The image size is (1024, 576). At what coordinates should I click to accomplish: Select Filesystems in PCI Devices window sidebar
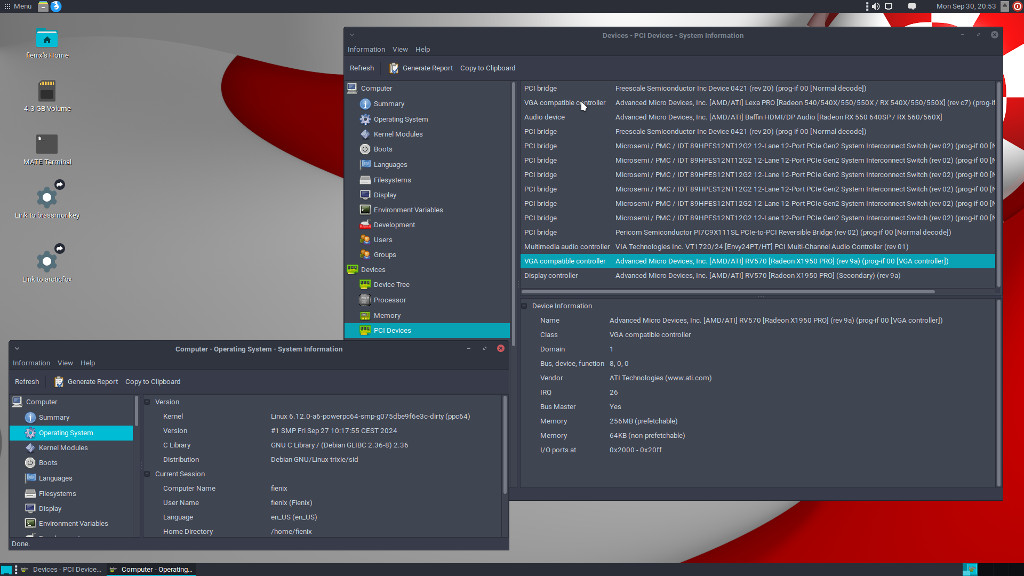point(391,180)
